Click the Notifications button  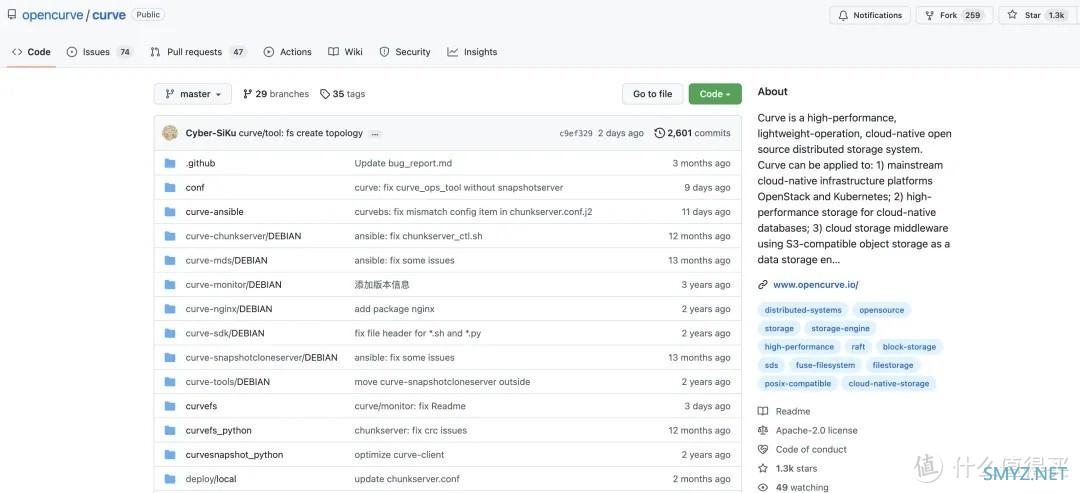870,15
